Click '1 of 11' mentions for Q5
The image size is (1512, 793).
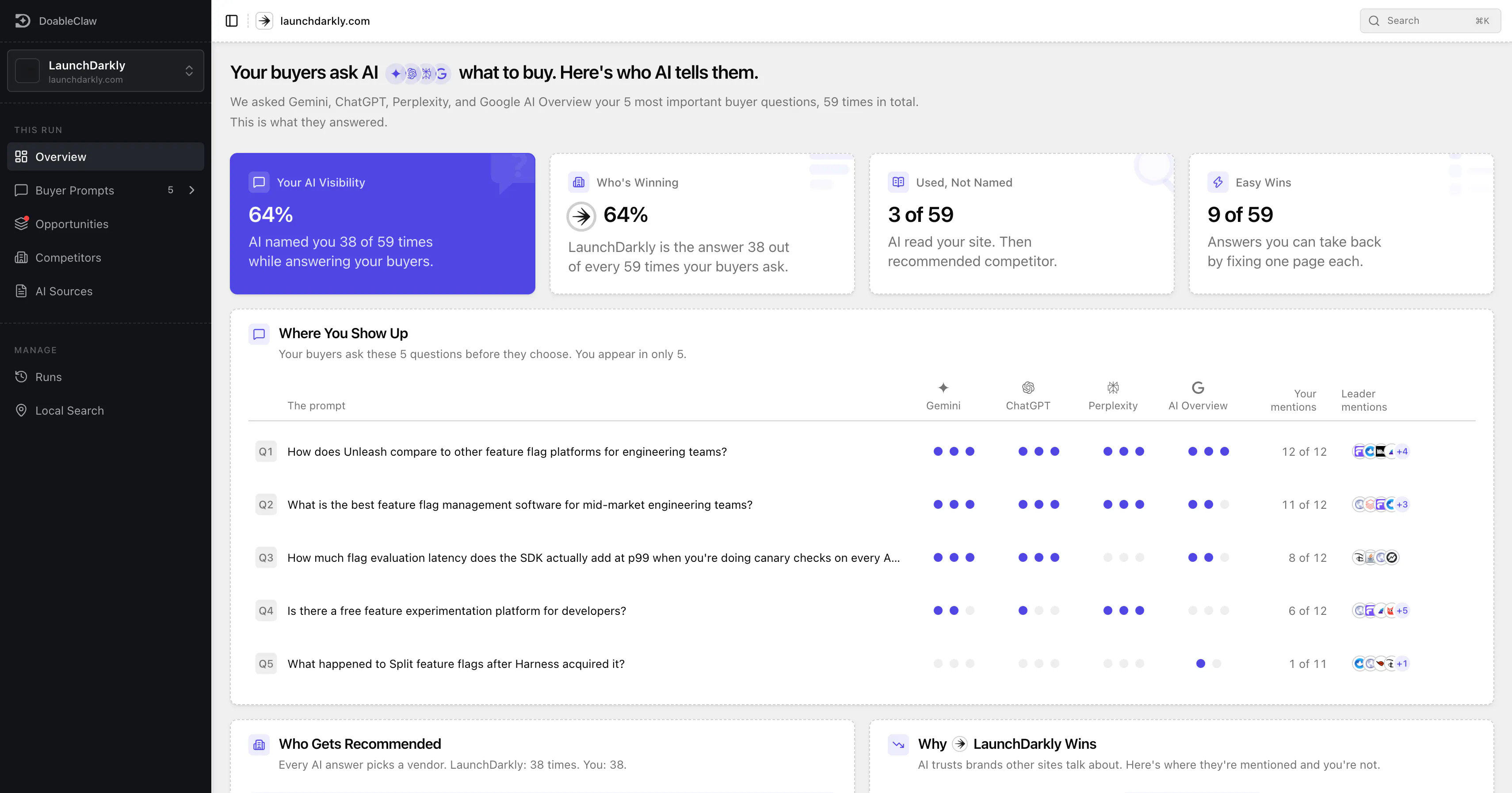pyautogui.click(x=1307, y=664)
